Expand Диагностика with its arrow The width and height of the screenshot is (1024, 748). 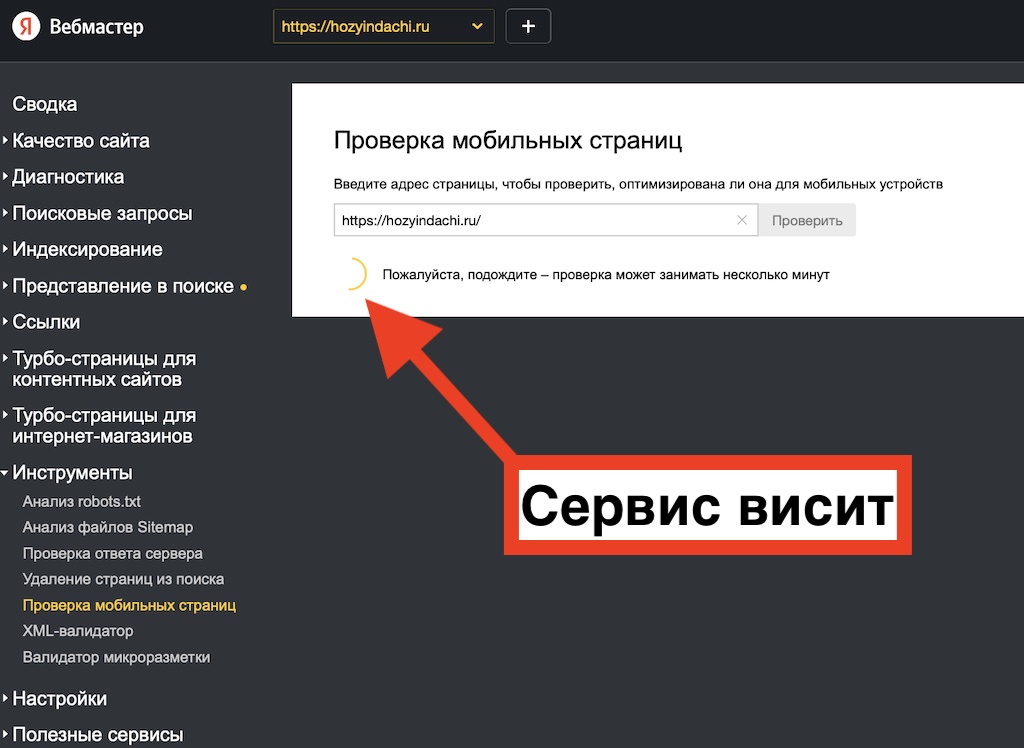pyautogui.click(x=5, y=176)
